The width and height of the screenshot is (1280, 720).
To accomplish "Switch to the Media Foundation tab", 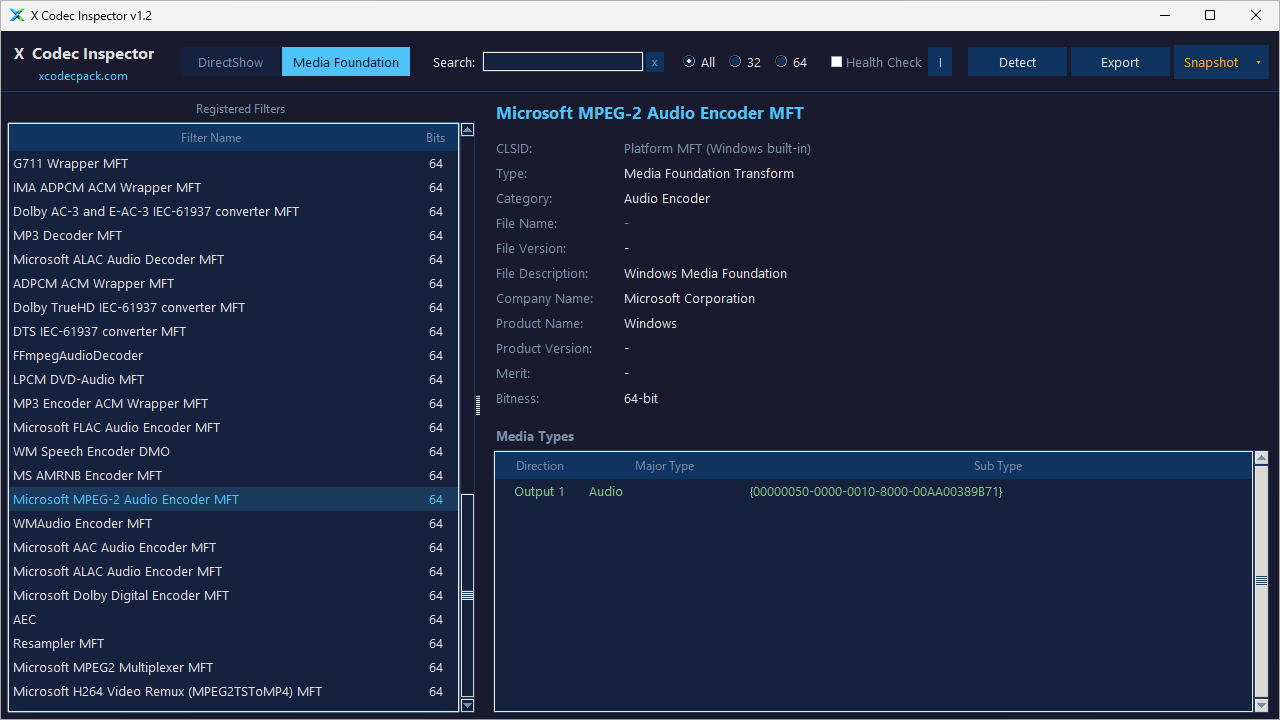I will (x=346, y=62).
